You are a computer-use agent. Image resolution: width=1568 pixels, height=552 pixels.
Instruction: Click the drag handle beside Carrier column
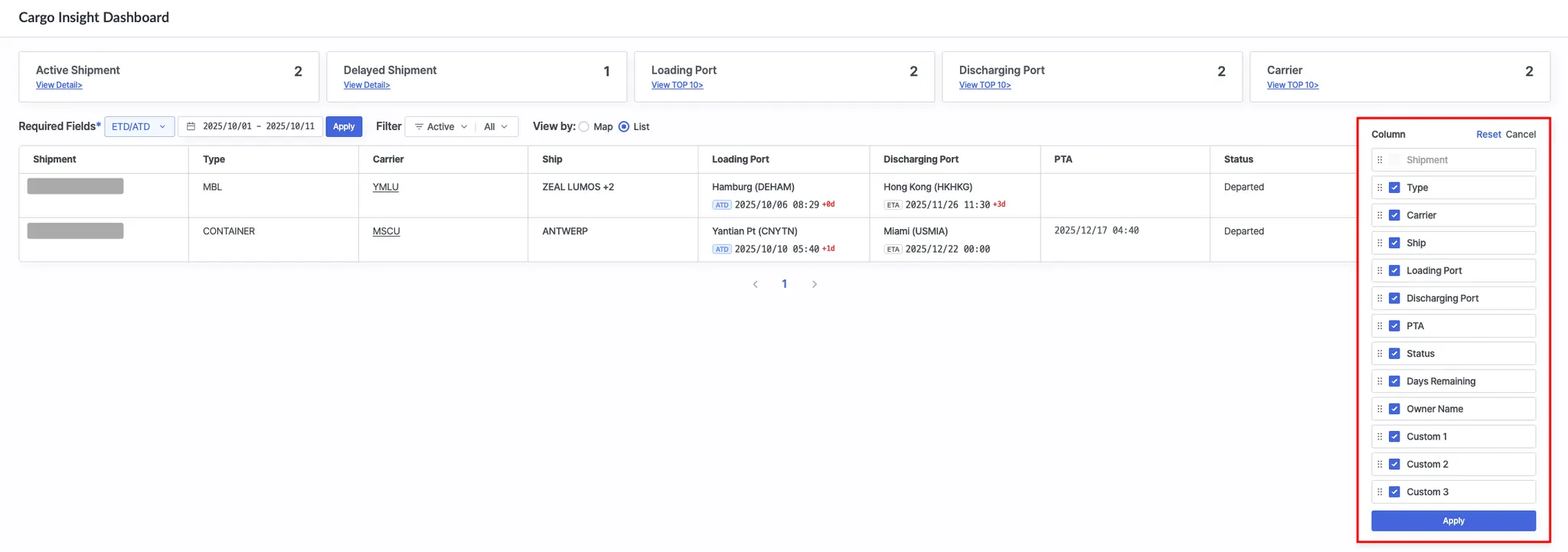pyautogui.click(x=1380, y=215)
